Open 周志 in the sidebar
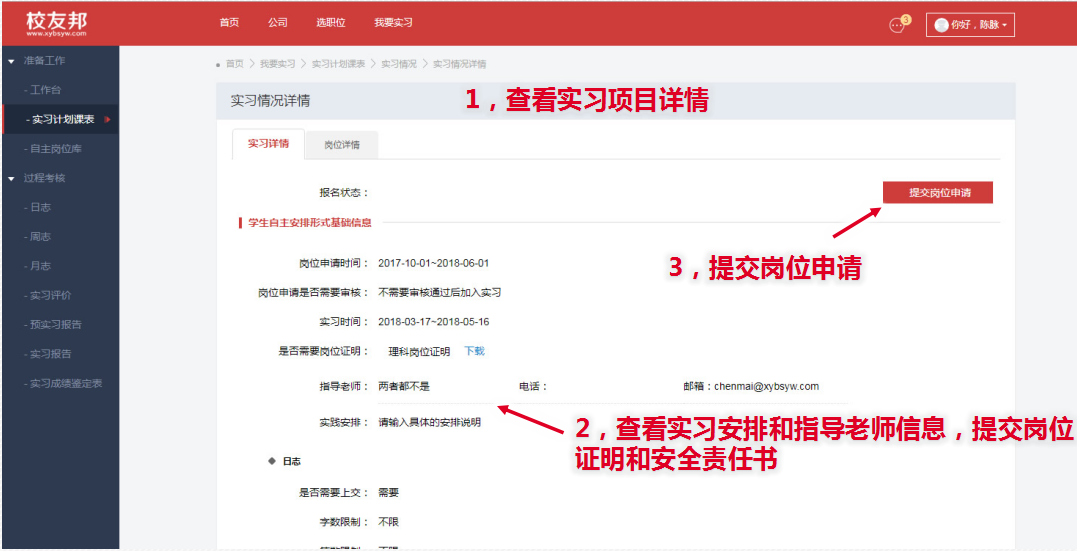This screenshot has width=1077, height=551. tap(40, 237)
